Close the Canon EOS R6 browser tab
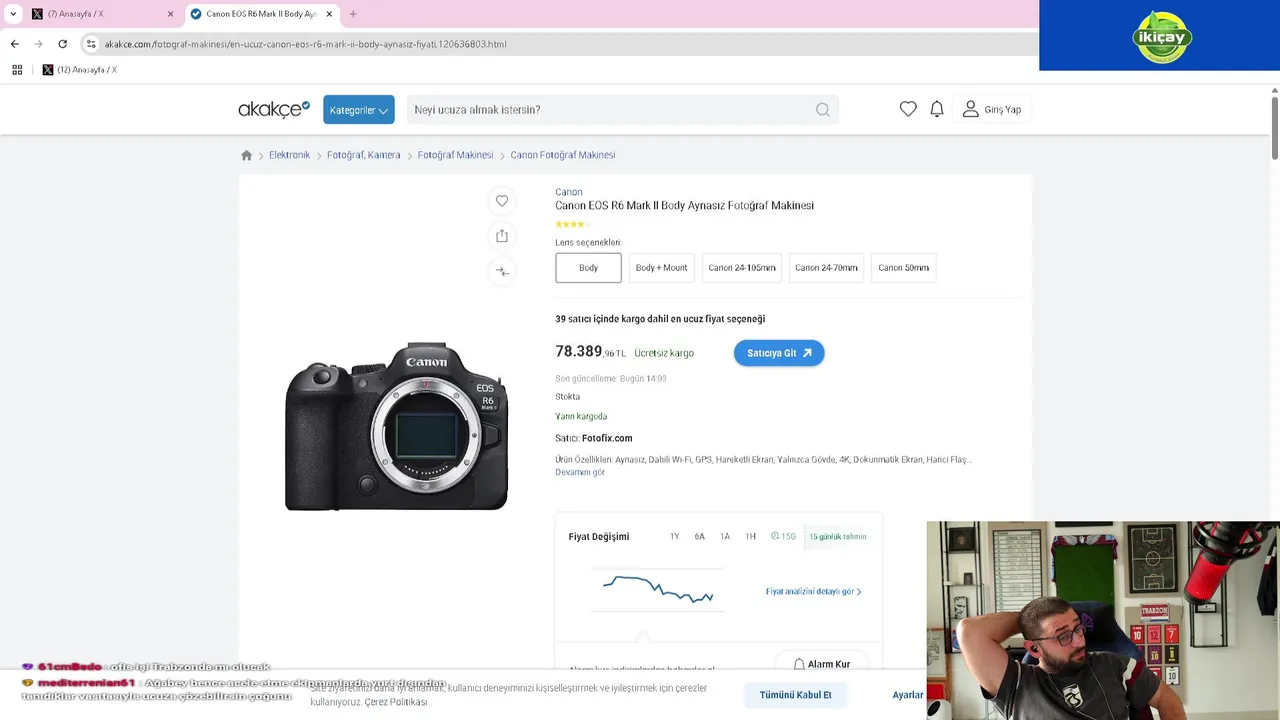Image resolution: width=1280 pixels, height=720 pixels. pos(329,14)
